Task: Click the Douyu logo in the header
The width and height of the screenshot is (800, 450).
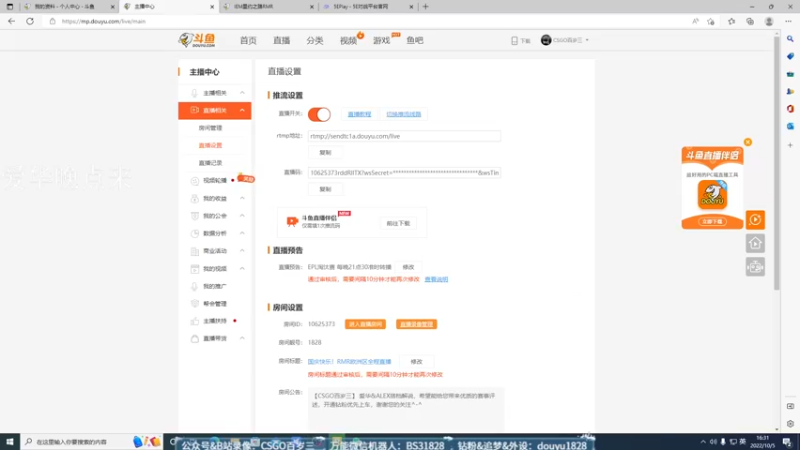Action: click(197, 40)
